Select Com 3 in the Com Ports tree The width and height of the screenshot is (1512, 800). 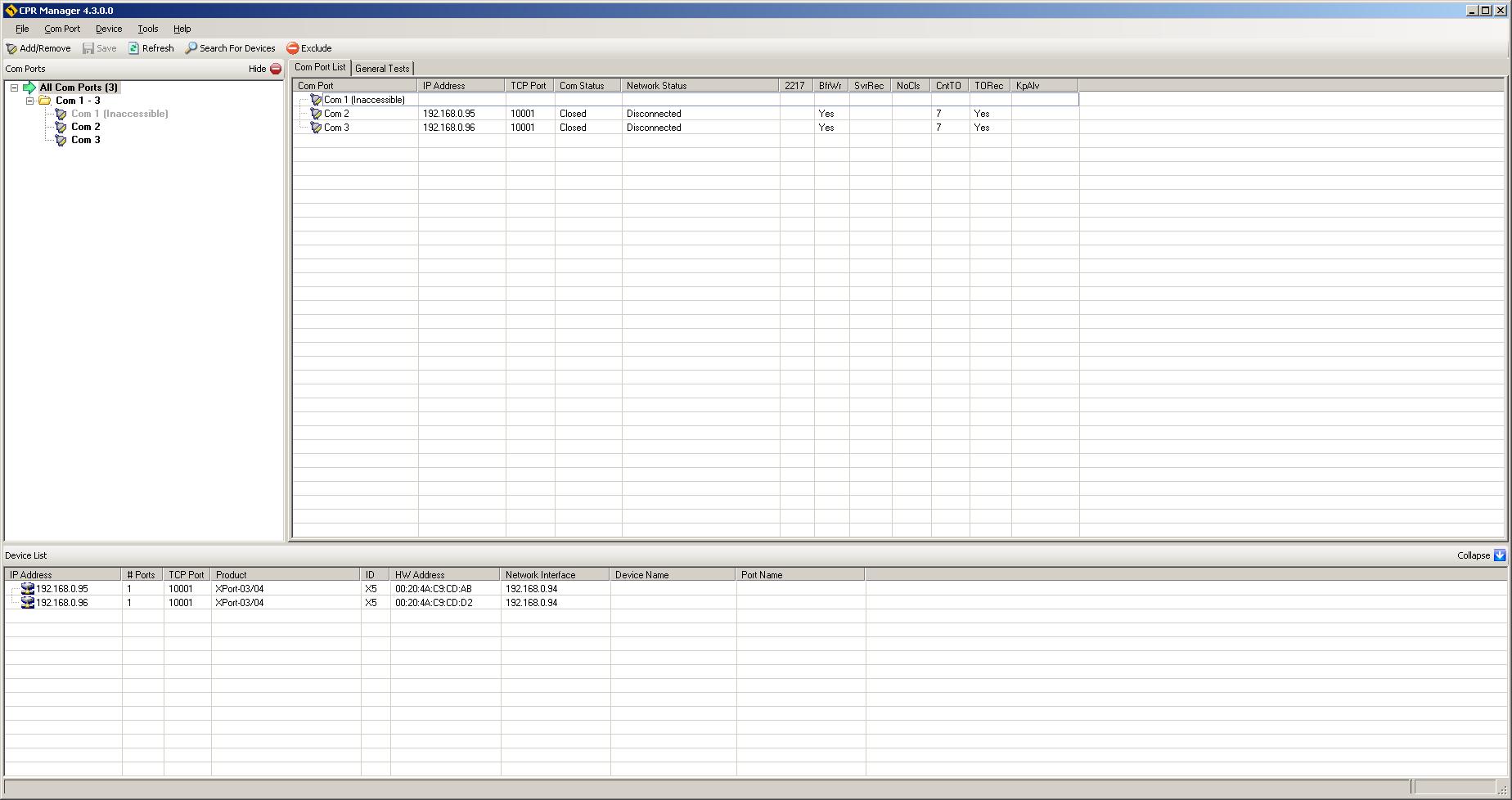pyautogui.click(x=86, y=140)
